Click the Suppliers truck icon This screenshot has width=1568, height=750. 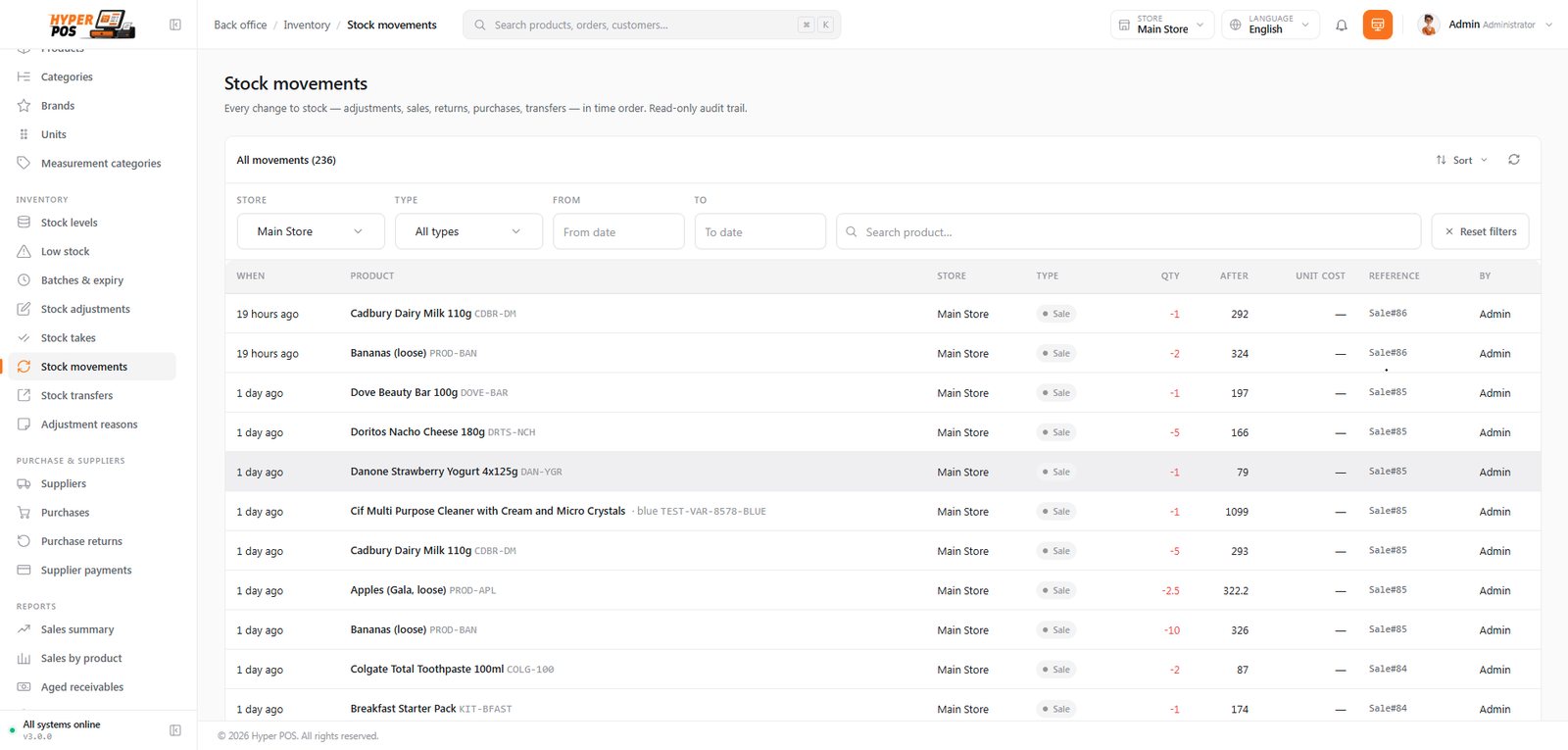(24, 484)
